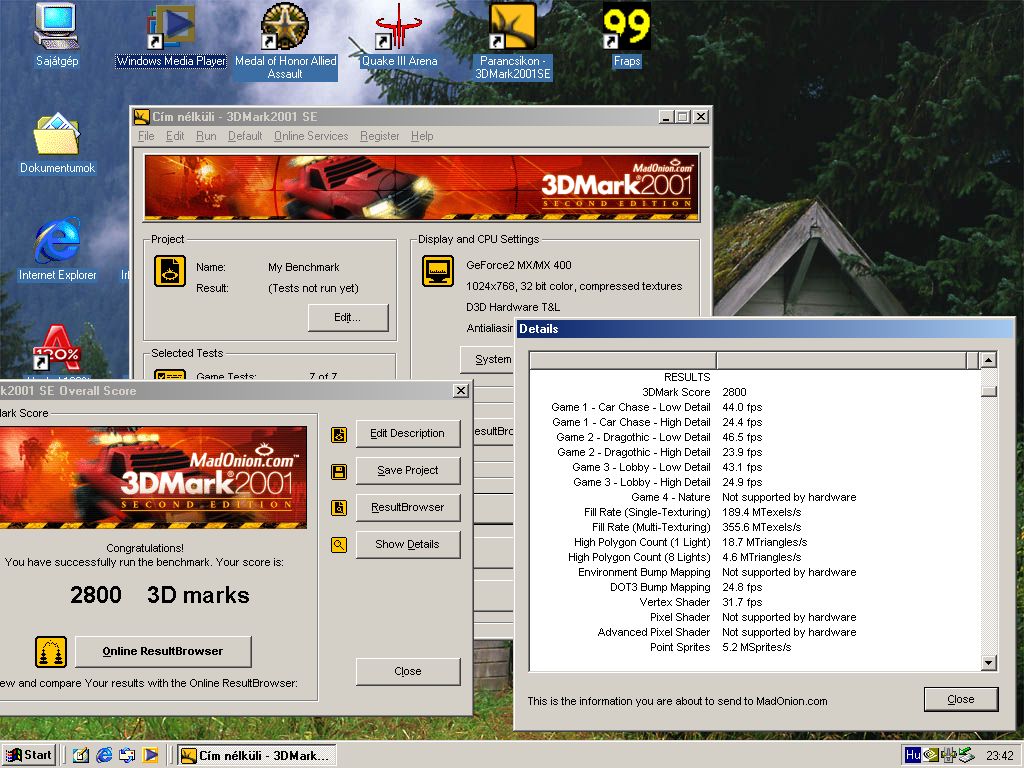Screen dimensions: 1024x768
Task: Close the Overall Score dialog via Close button
Action: click(408, 671)
